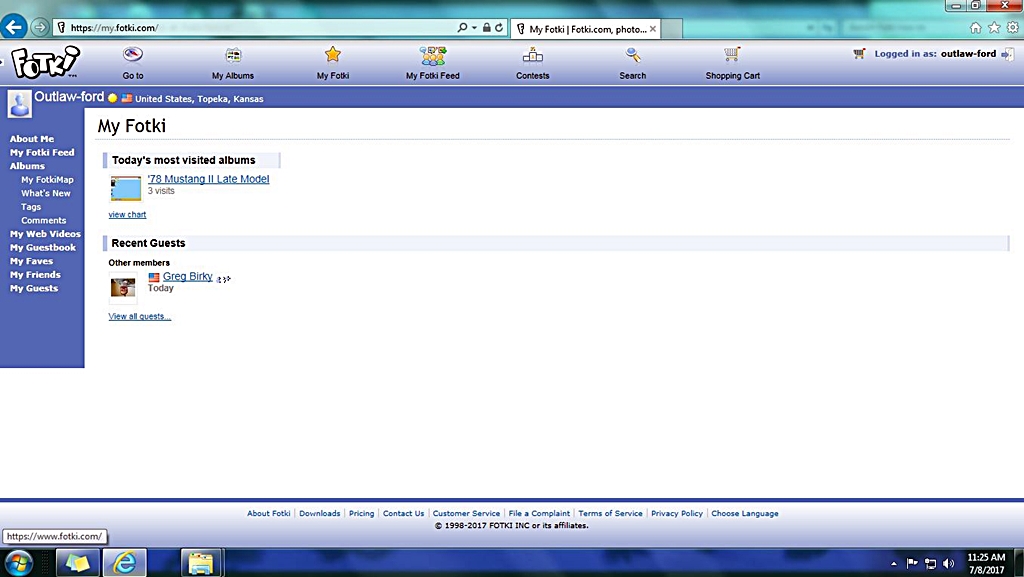
Task: Click the address bar search magnifier
Action: (x=462, y=27)
